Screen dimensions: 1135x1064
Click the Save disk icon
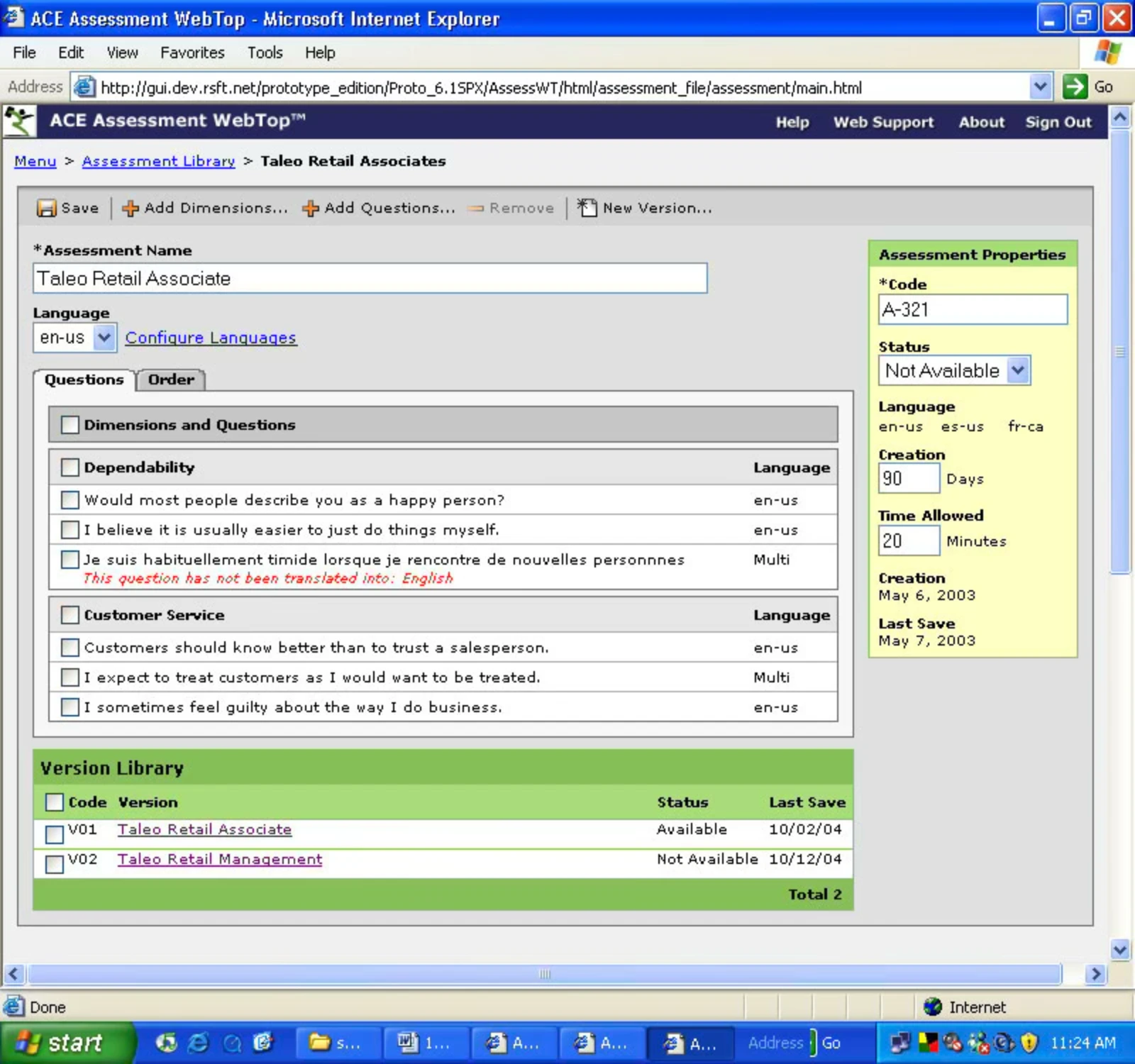click(46, 208)
